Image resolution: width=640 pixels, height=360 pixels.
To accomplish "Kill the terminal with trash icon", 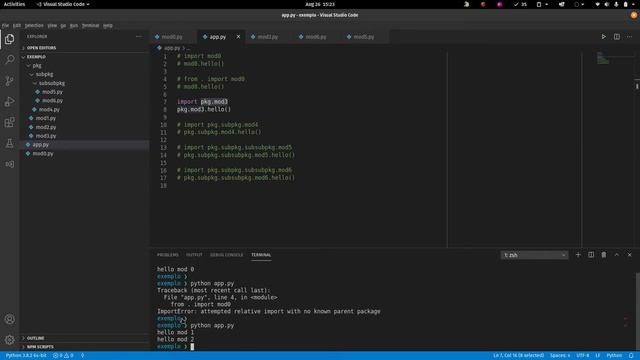I will 604,255.
